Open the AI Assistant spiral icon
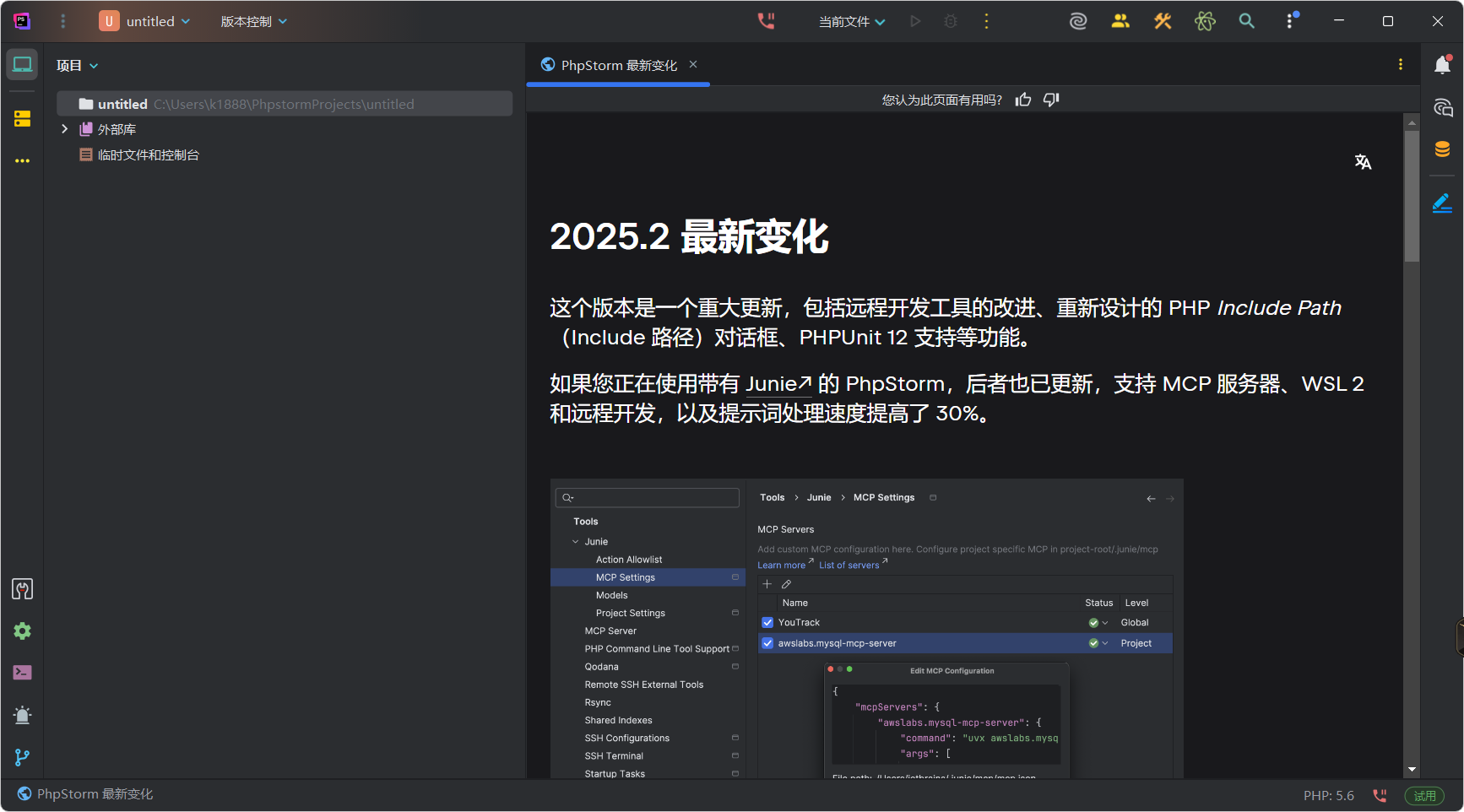This screenshot has width=1464, height=812. 1078,21
